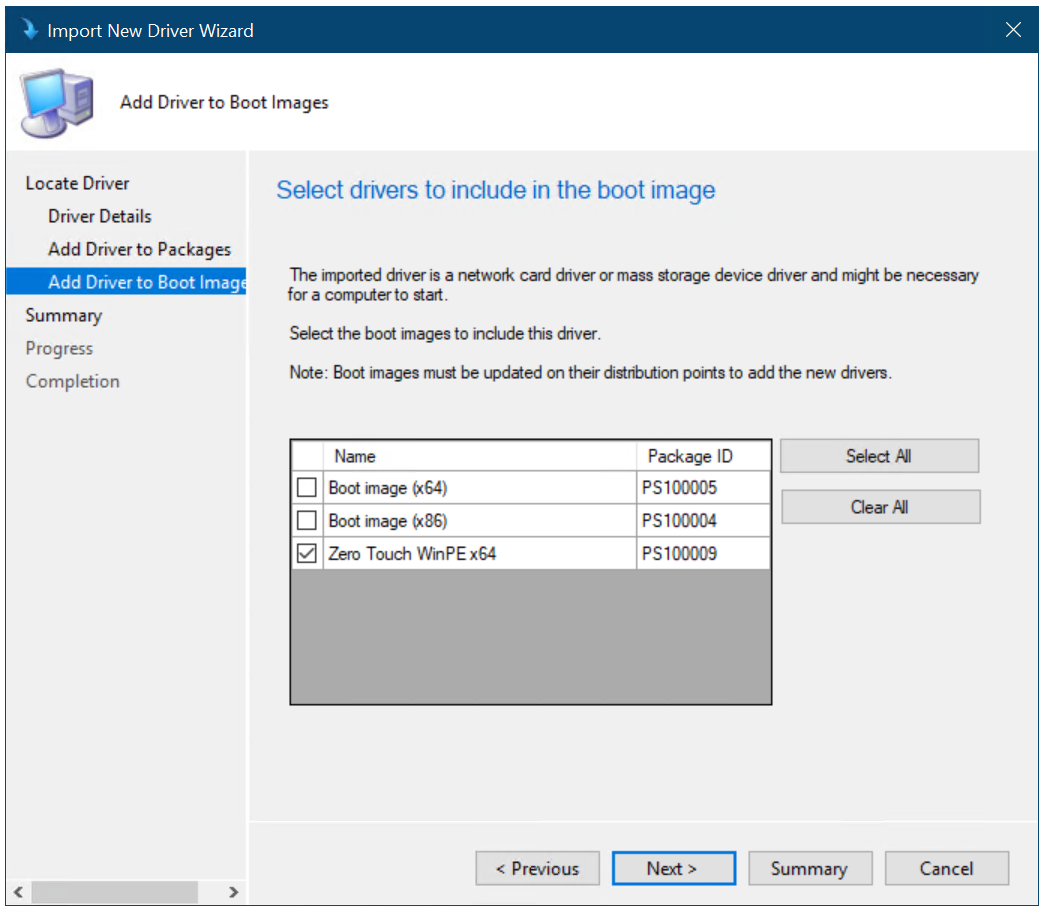
Task: Click the Summary button at bottom
Action: pyautogui.click(x=809, y=869)
